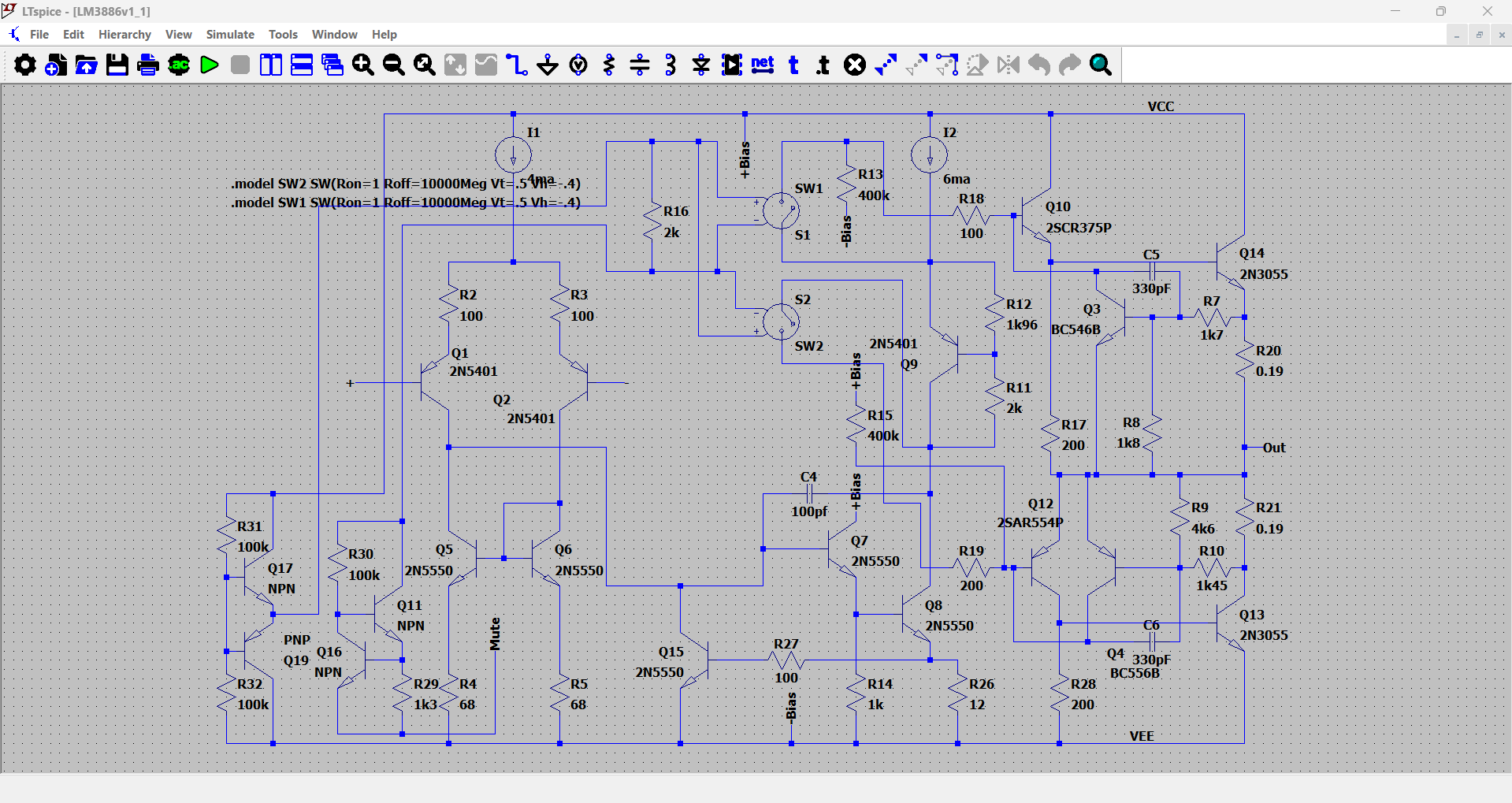Select the Draw Wire tool

(x=517, y=65)
